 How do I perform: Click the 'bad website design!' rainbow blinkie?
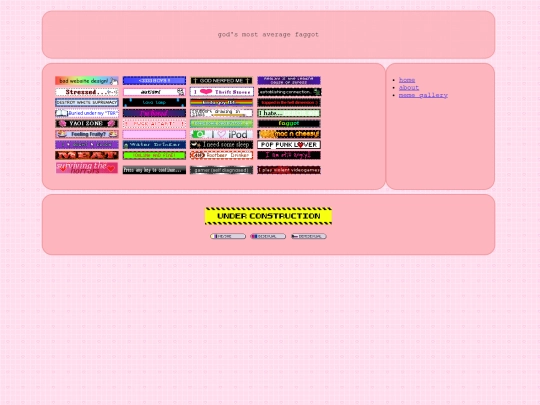[87, 81]
